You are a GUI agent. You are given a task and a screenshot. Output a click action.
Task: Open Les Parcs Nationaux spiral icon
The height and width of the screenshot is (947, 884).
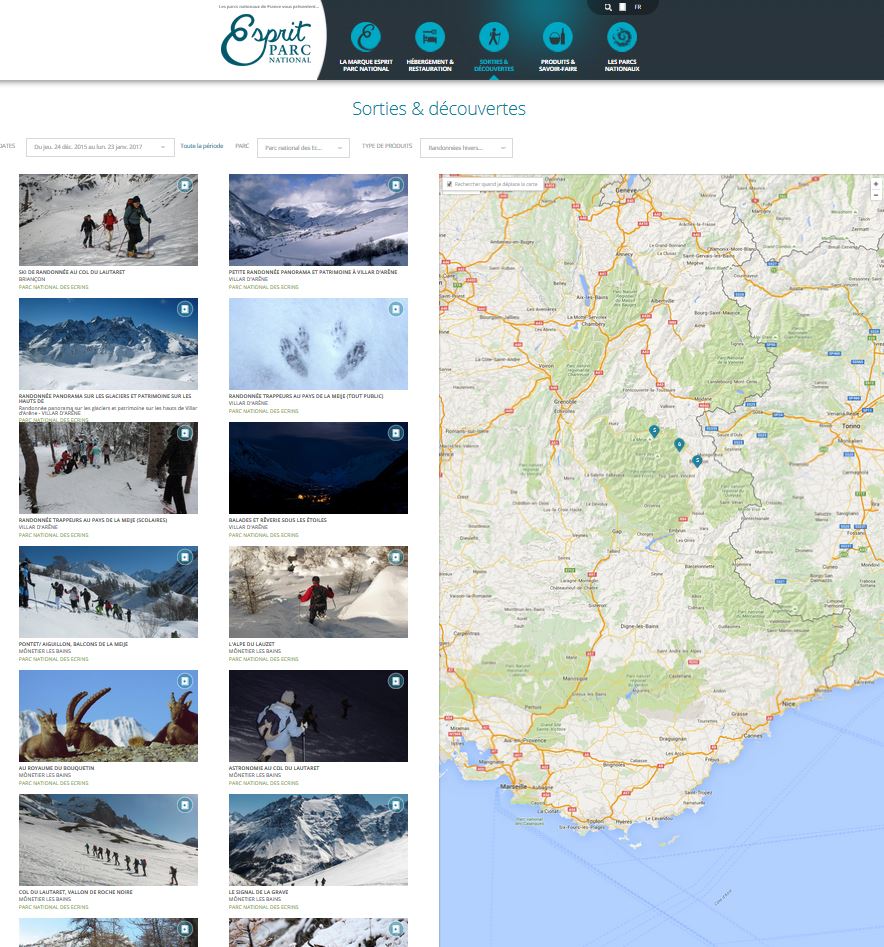[622, 37]
